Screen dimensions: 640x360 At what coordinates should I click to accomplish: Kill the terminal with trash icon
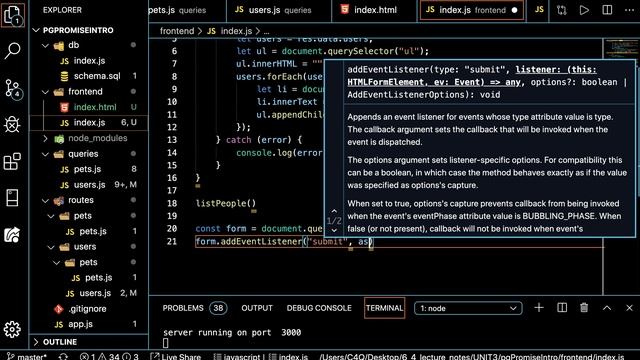pyautogui.click(x=584, y=308)
